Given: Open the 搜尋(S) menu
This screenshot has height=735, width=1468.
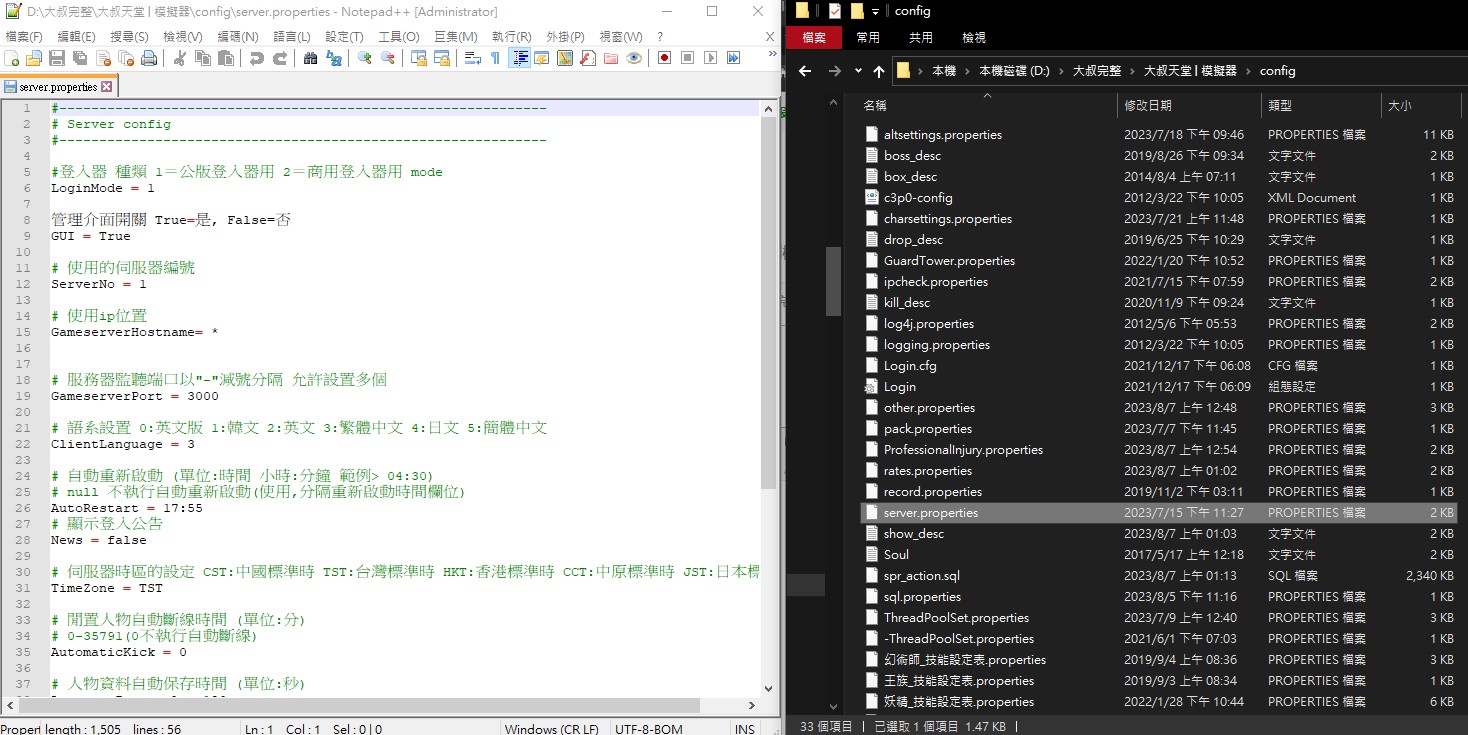Looking at the screenshot, I should 129,36.
